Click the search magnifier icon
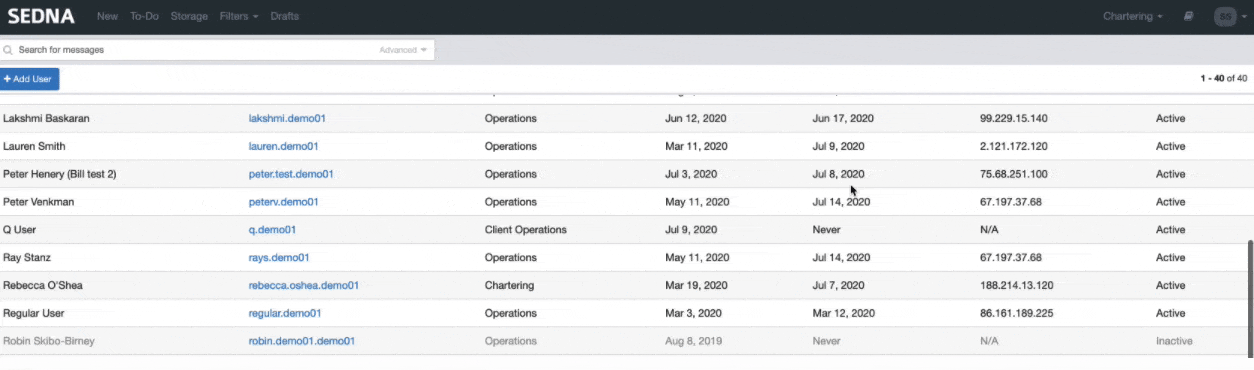This screenshot has height=370, width=1254. 8,50
